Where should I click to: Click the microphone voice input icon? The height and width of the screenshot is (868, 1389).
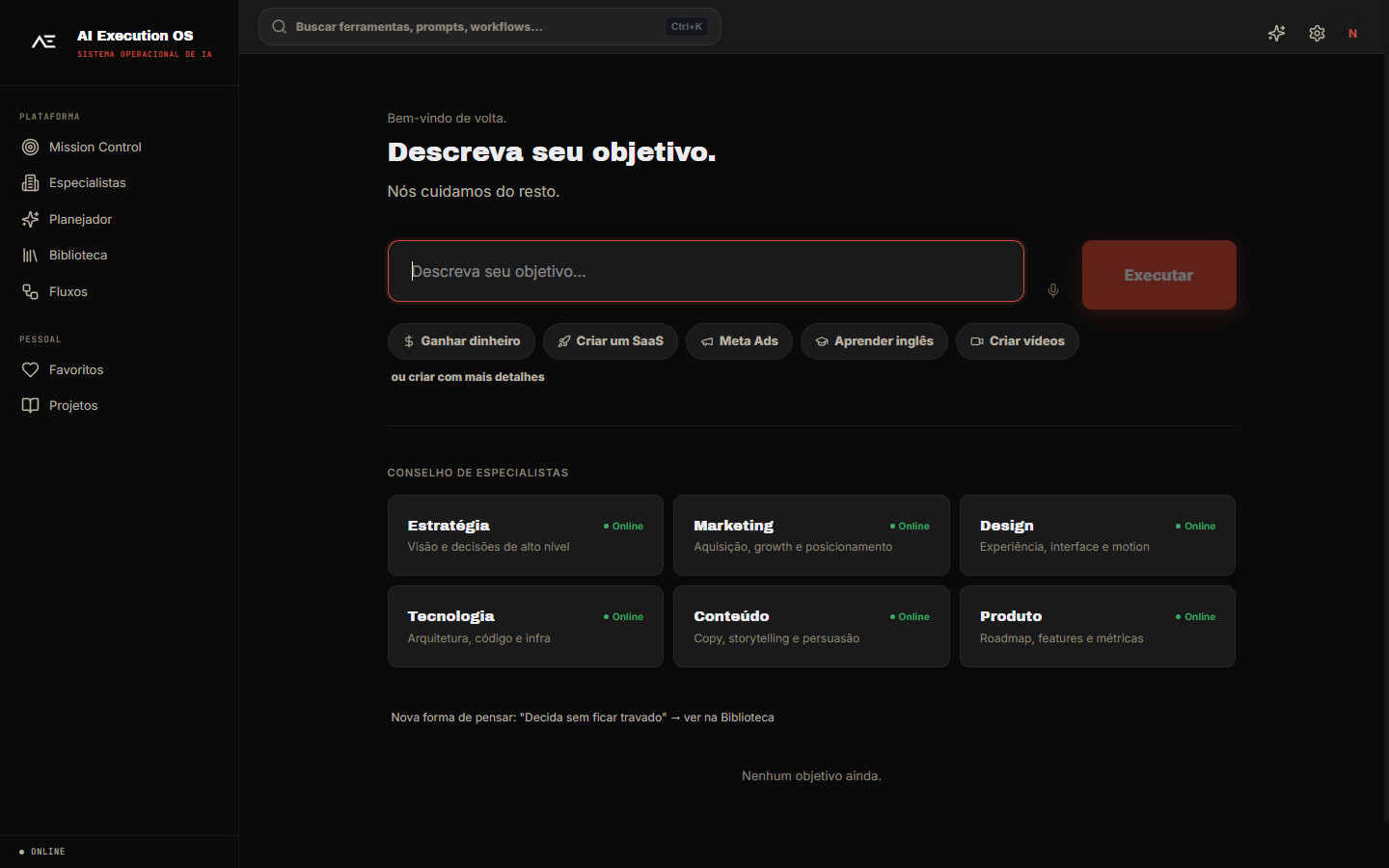click(x=1053, y=290)
